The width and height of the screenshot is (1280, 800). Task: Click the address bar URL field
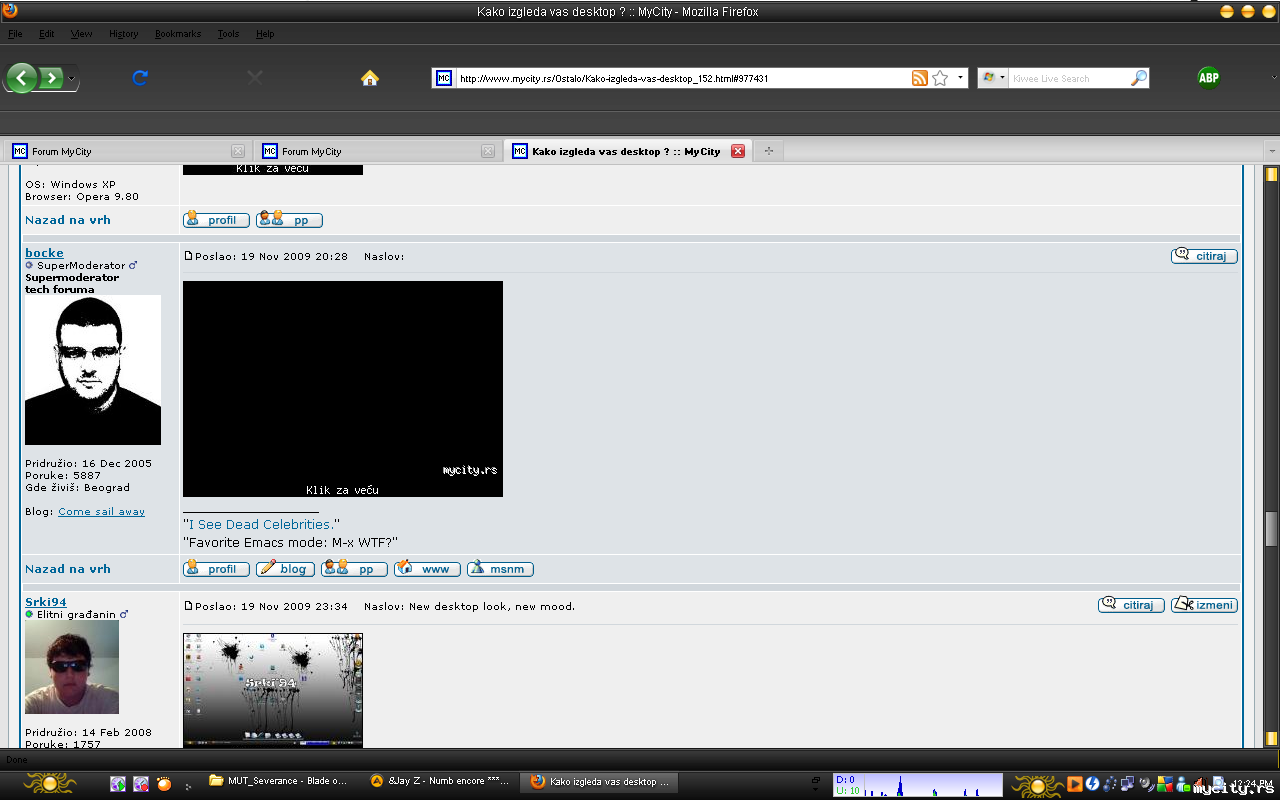682,78
